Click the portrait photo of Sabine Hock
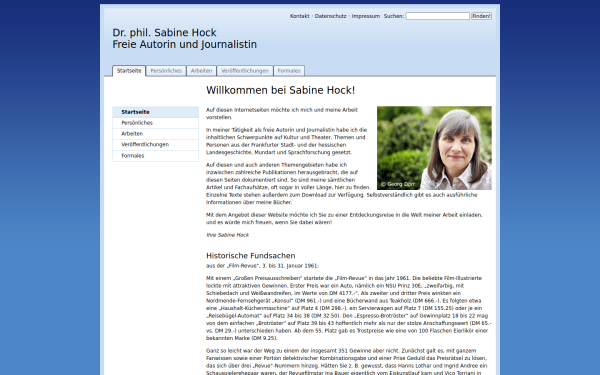 pos(434,148)
